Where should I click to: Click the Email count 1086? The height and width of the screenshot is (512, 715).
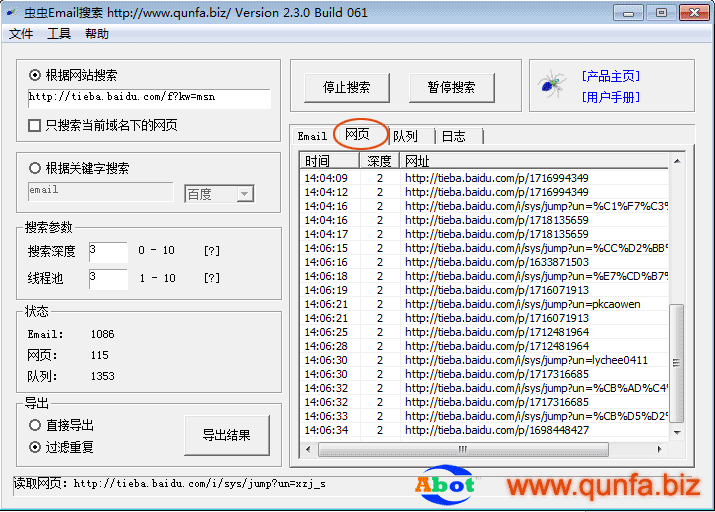click(103, 334)
